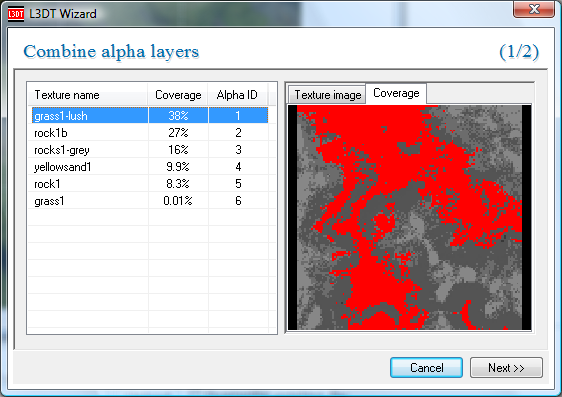The image size is (562, 397).
Task: Click the Cancel button
Action: [426, 368]
